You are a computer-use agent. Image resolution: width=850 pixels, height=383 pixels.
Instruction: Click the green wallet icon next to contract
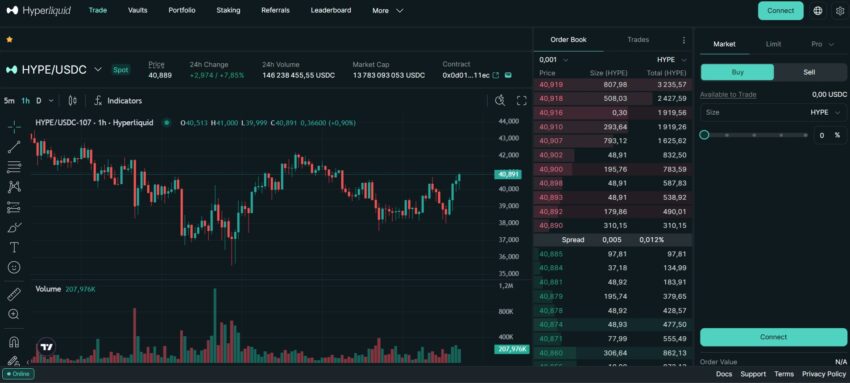tap(507, 75)
